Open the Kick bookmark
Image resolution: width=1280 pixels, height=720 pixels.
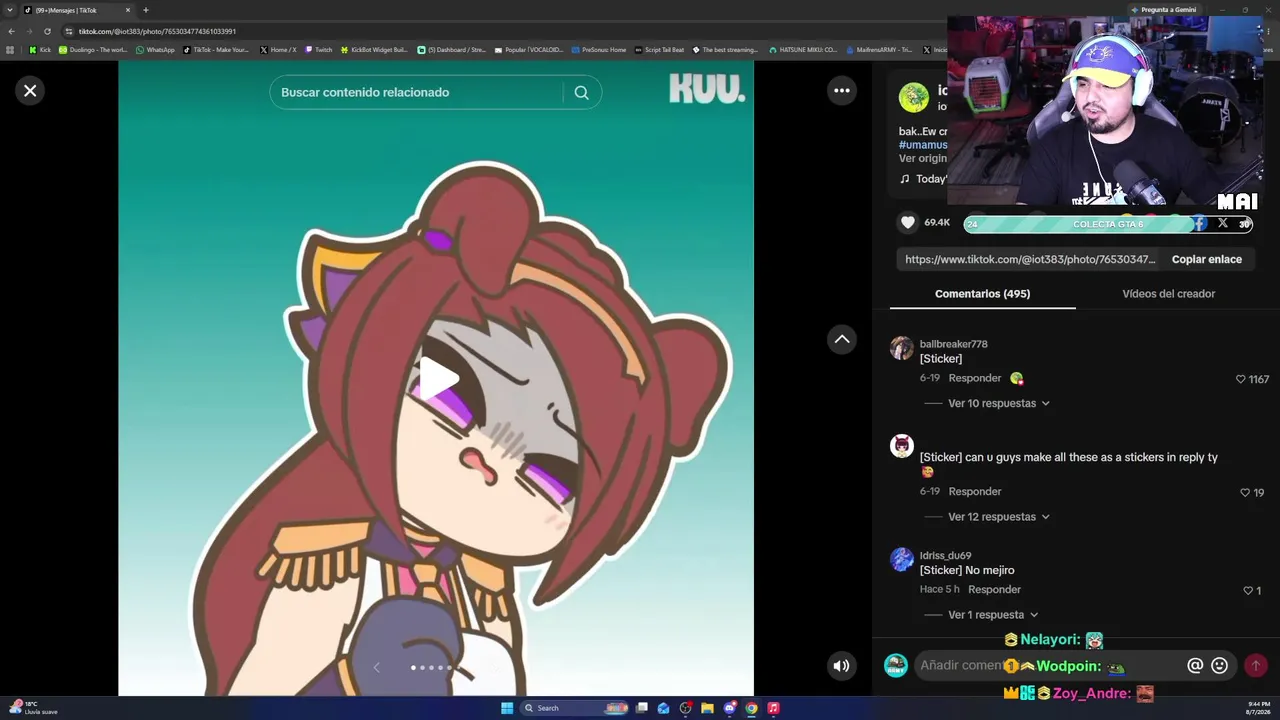coord(40,50)
